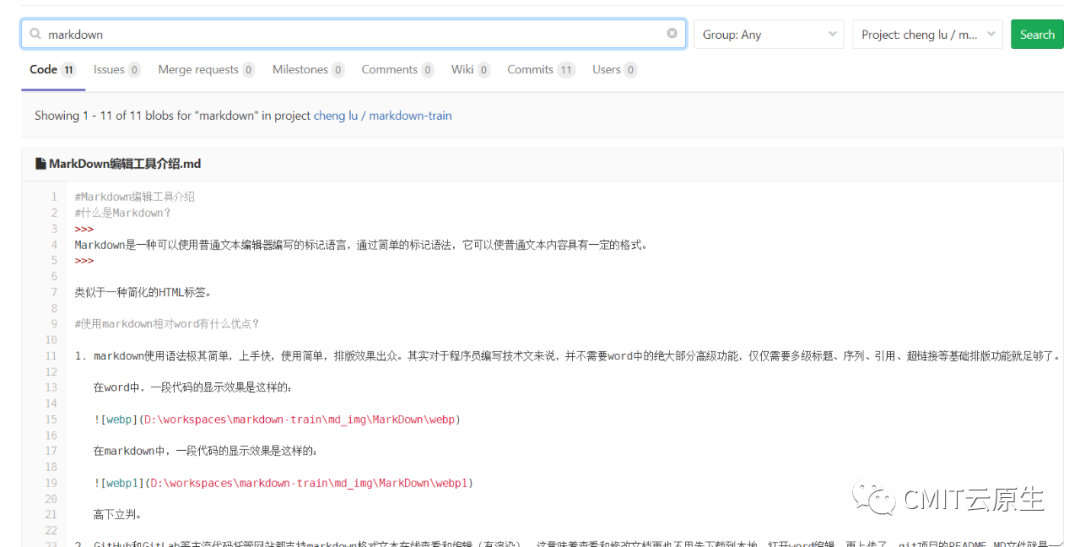This screenshot has height=547, width=1080.
Task: Click the file icon beside MarkDown编辑工具介绍.md
Action: 41,164
